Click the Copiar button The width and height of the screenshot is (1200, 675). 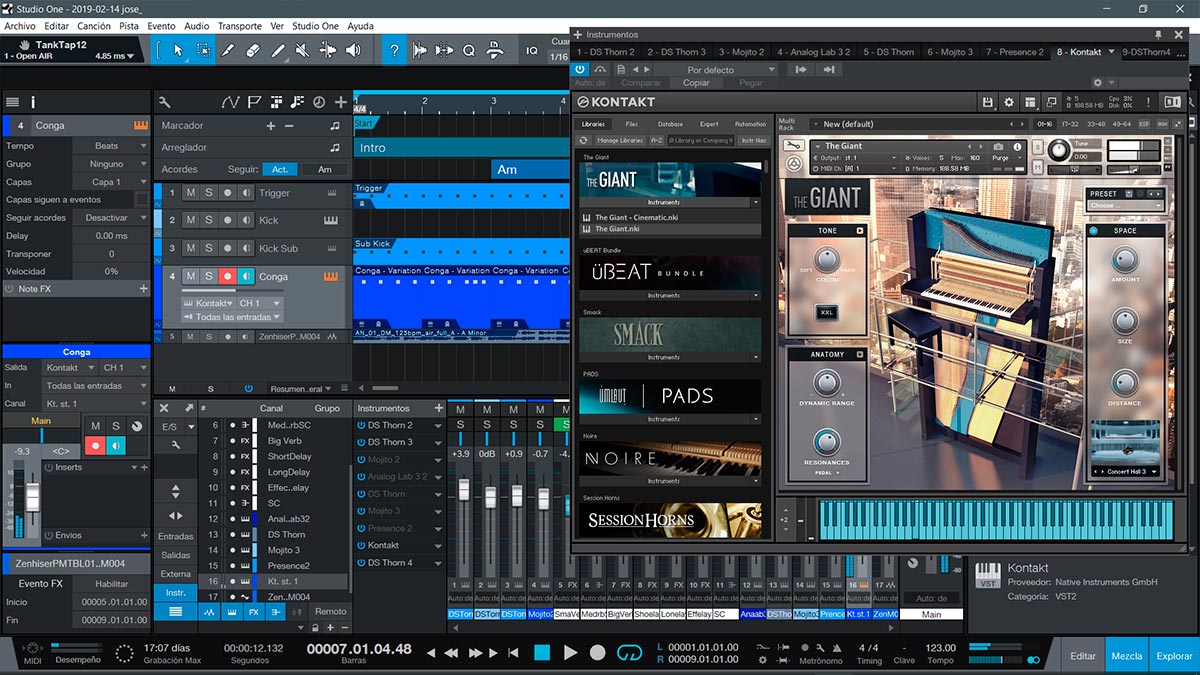pyautogui.click(x=696, y=83)
